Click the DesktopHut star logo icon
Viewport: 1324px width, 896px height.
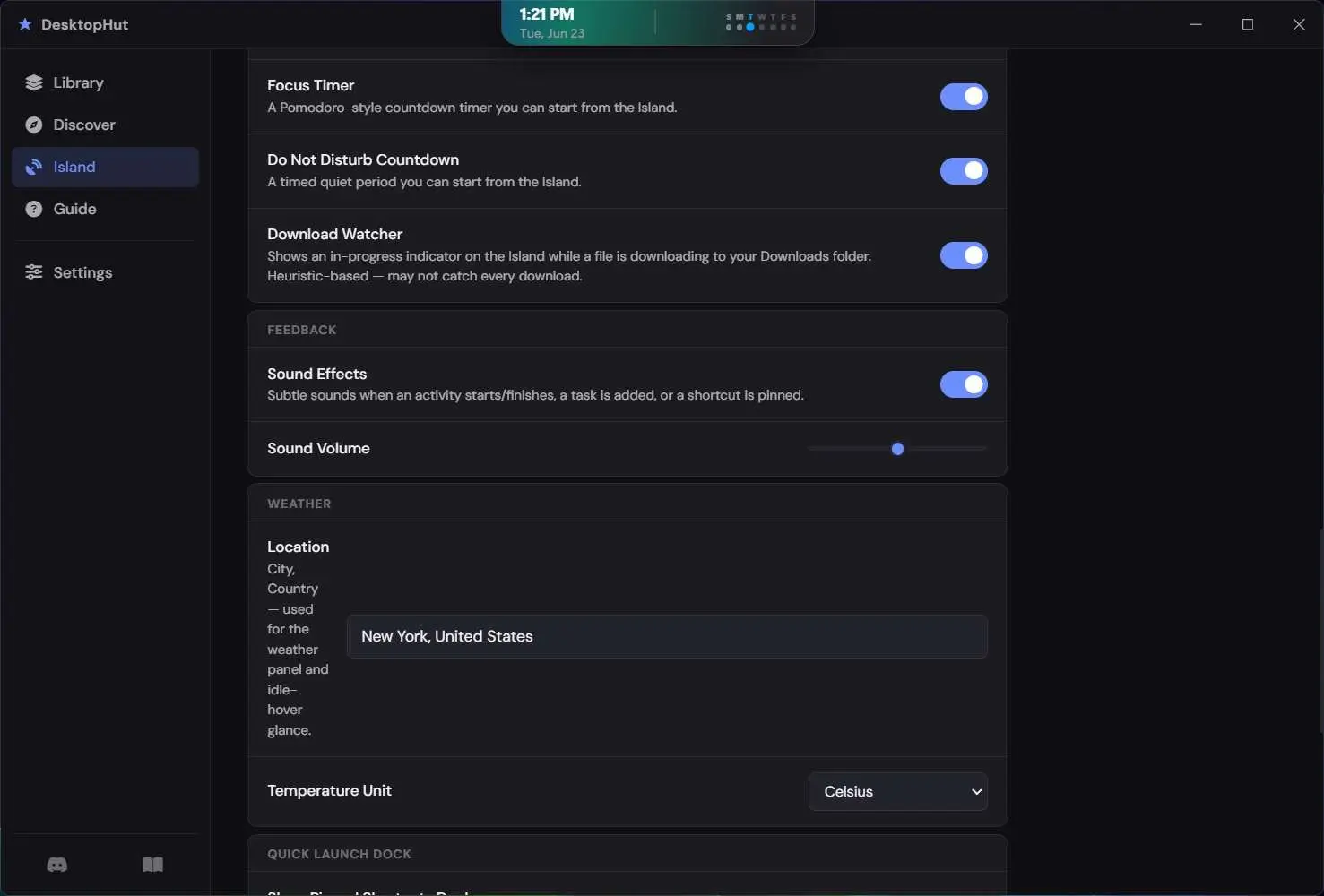pyautogui.click(x=25, y=24)
